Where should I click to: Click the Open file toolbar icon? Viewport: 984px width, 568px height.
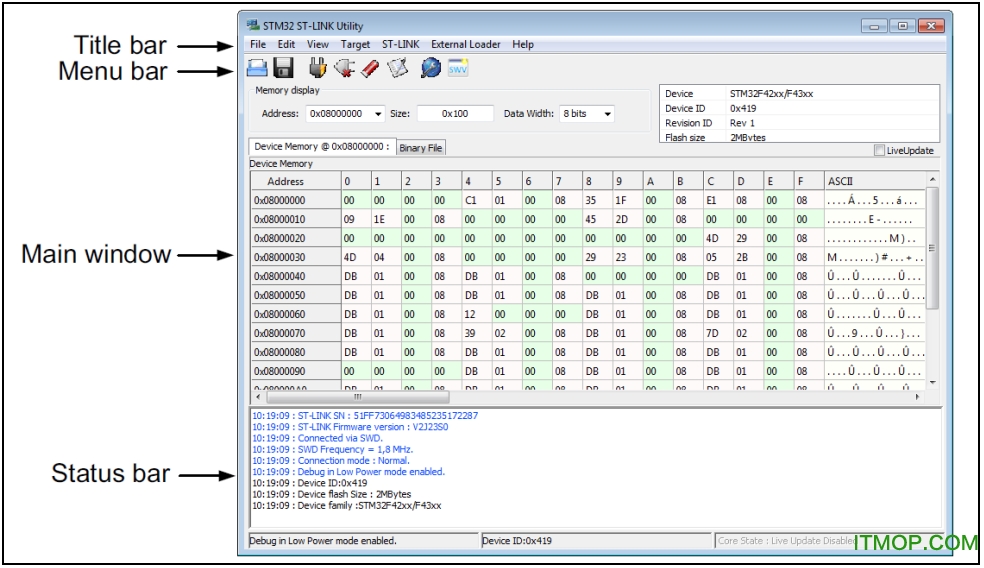pyautogui.click(x=257, y=68)
